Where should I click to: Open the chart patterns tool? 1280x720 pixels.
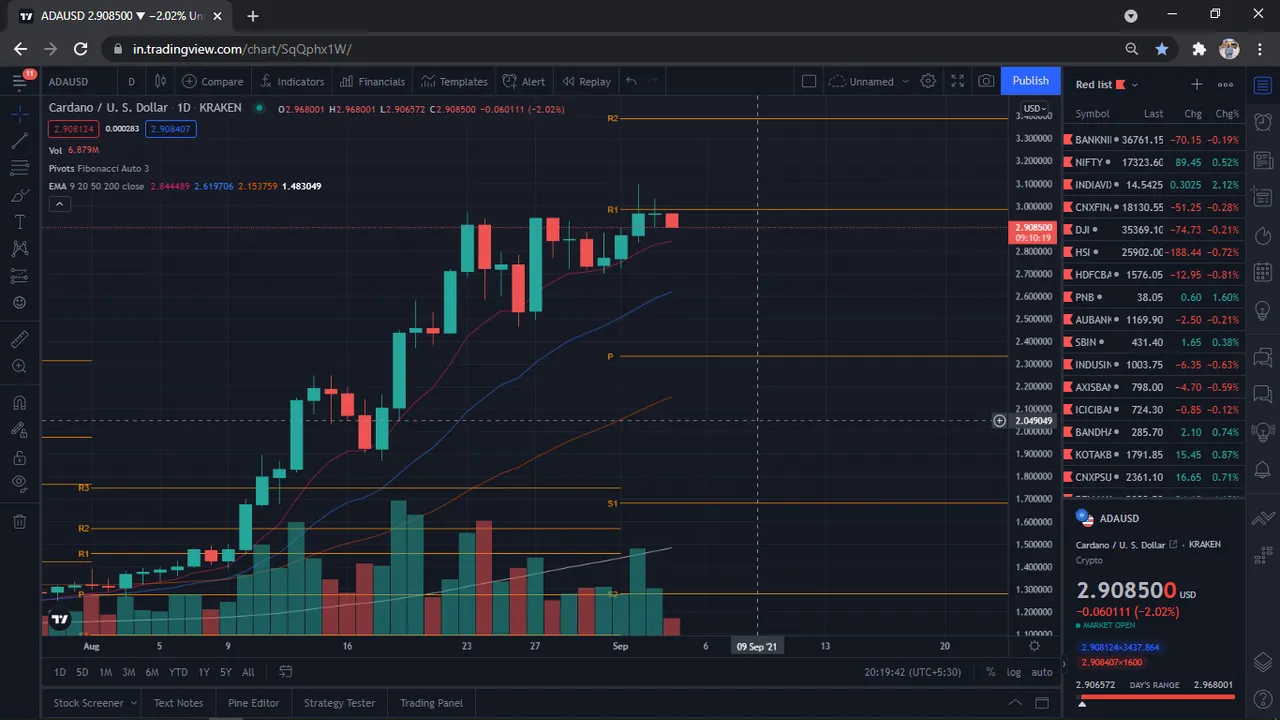tap(19, 249)
